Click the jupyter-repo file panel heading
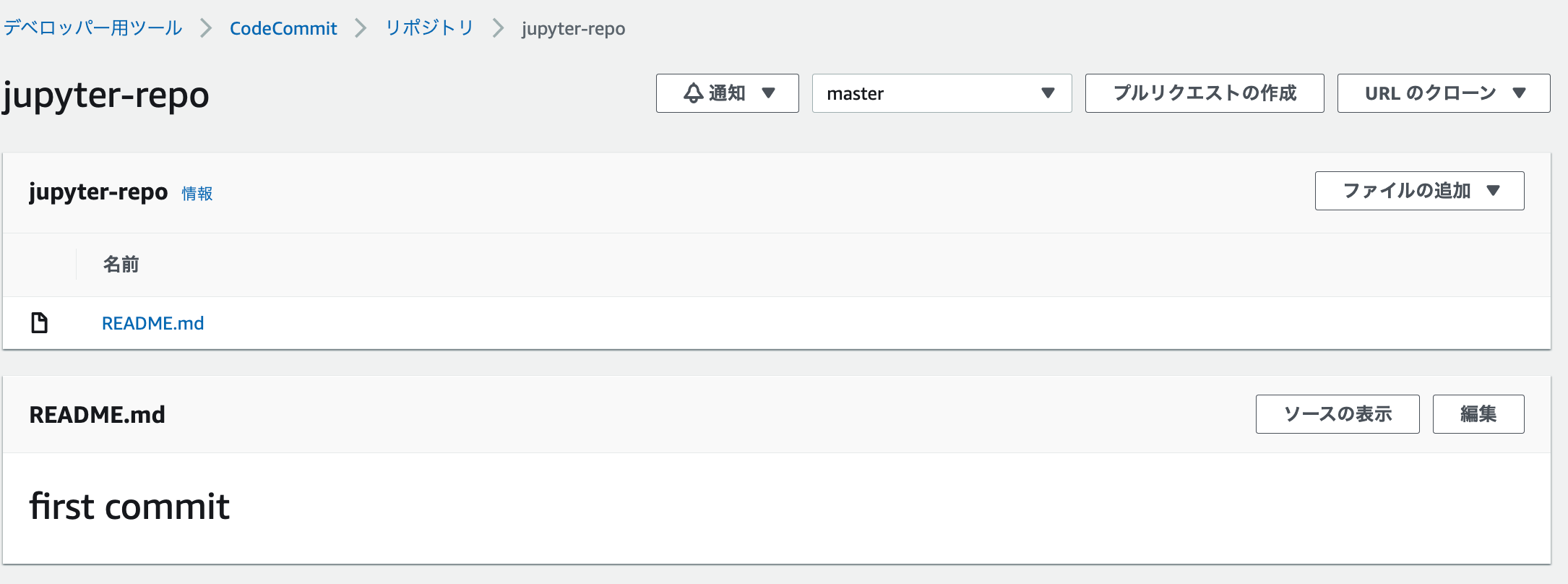Image resolution: width=1568 pixels, height=584 pixels. (98, 192)
